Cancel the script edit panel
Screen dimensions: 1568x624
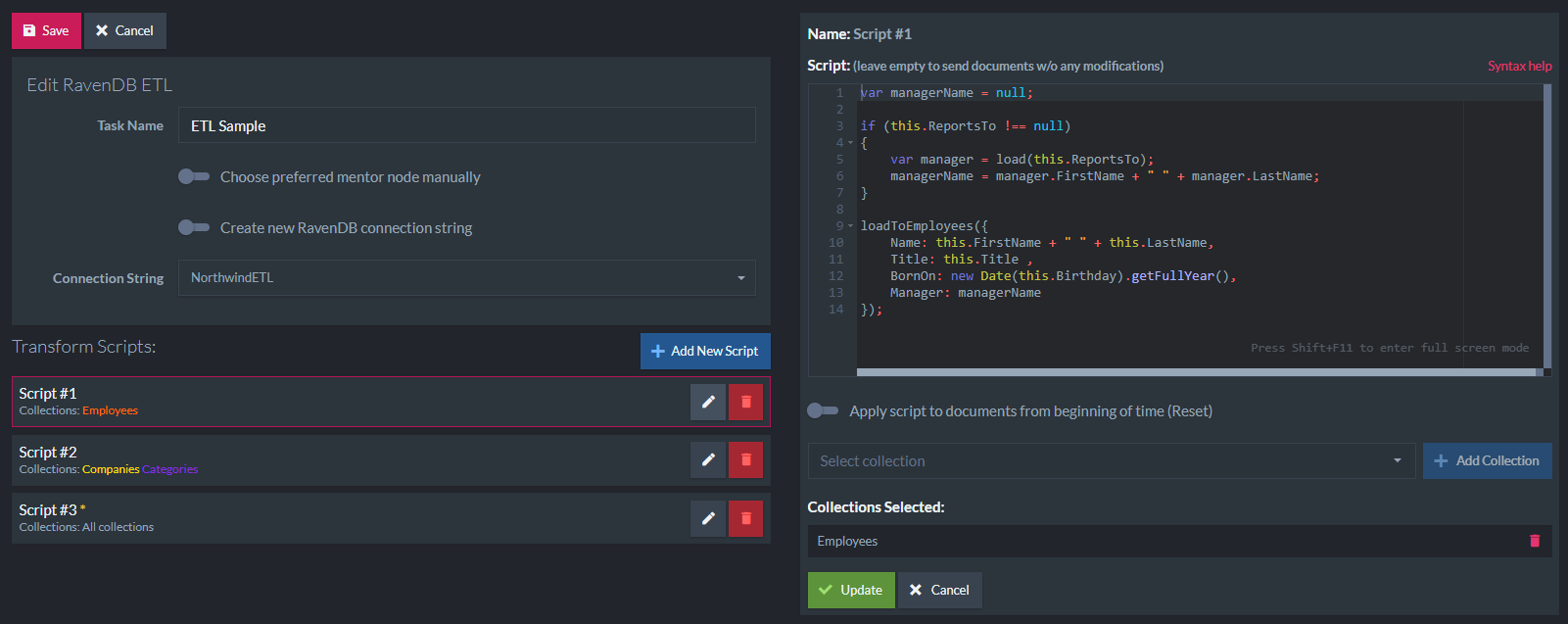pos(939,590)
